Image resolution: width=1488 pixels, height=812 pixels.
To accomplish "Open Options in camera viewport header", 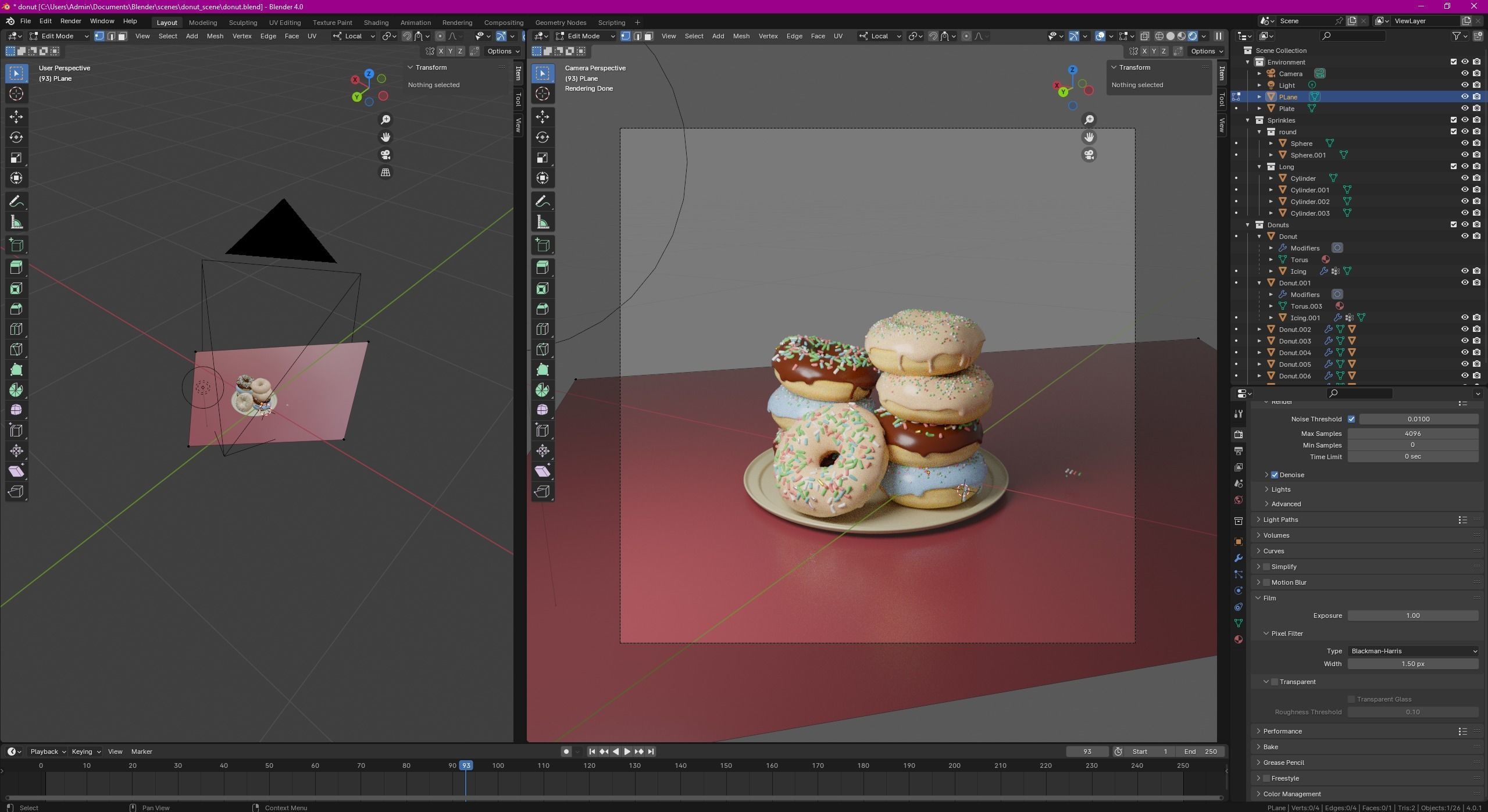I will tap(1207, 51).
